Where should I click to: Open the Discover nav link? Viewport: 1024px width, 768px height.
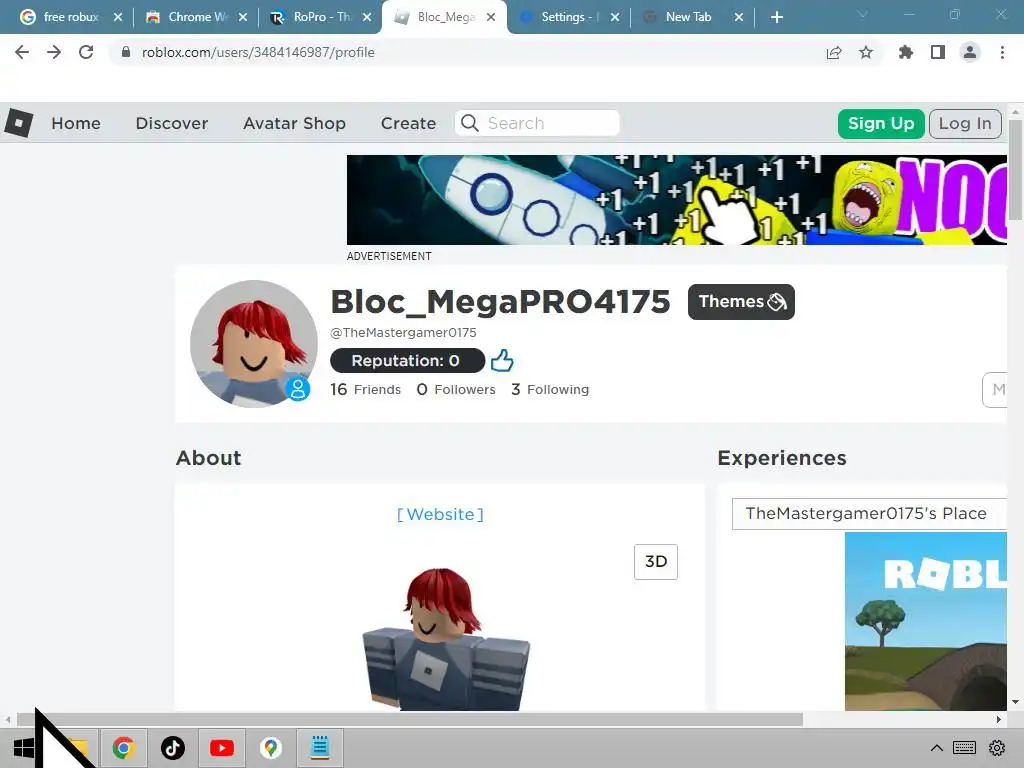[x=172, y=123]
